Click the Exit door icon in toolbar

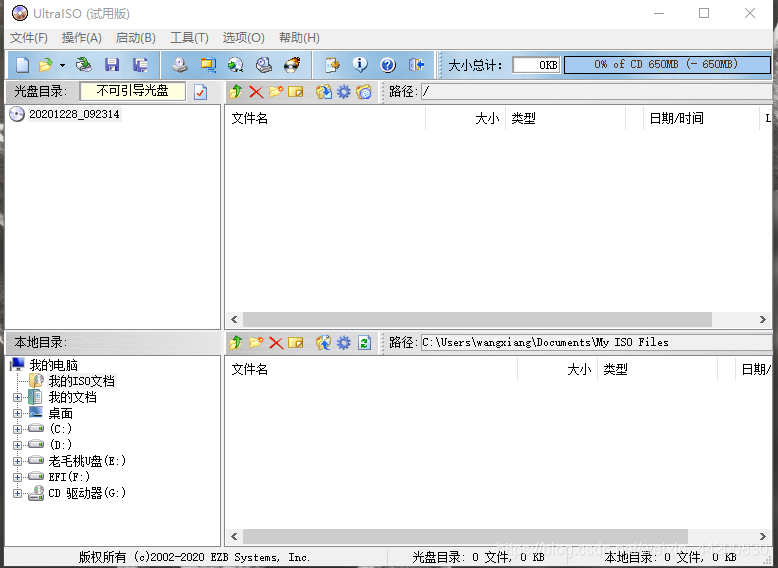point(416,65)
